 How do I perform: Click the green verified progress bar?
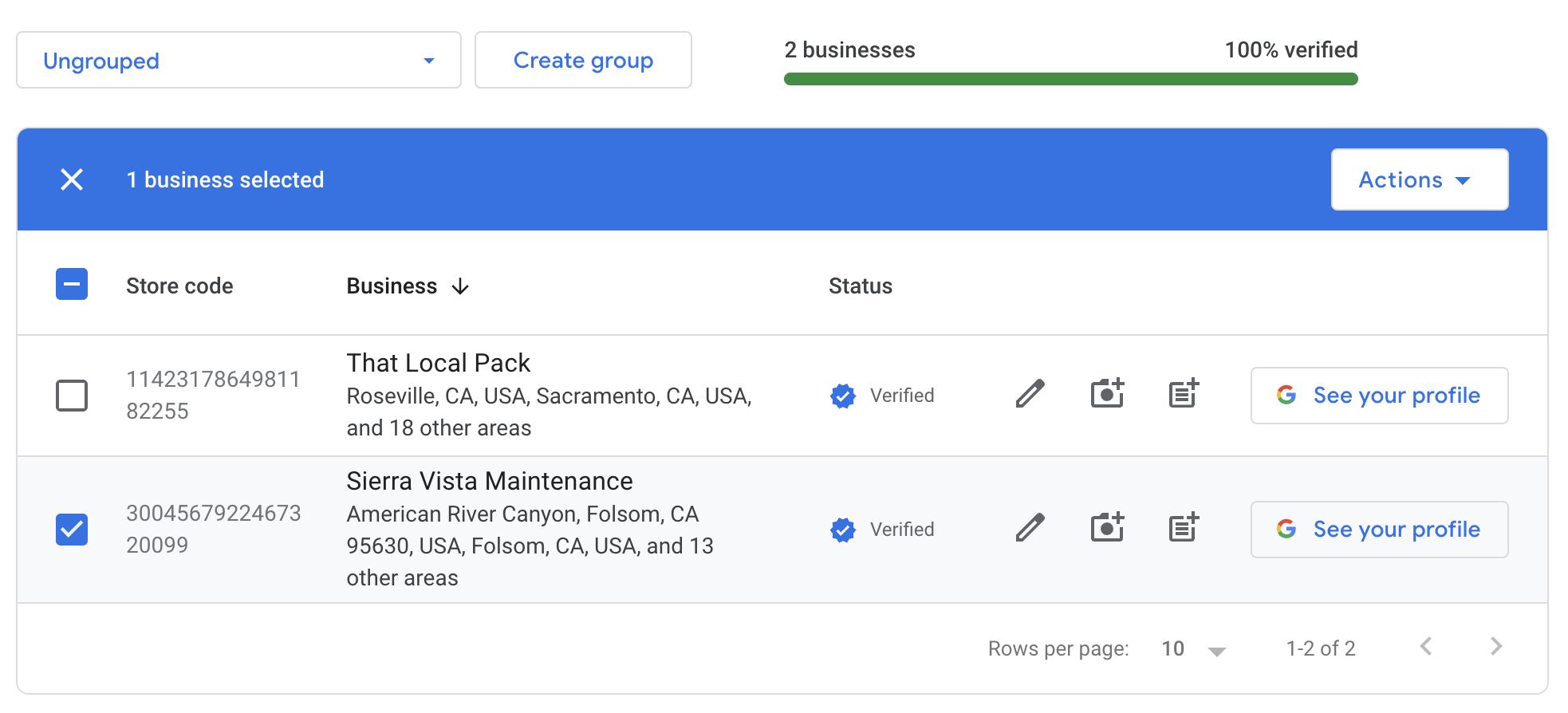click(x=1070, y=79)
